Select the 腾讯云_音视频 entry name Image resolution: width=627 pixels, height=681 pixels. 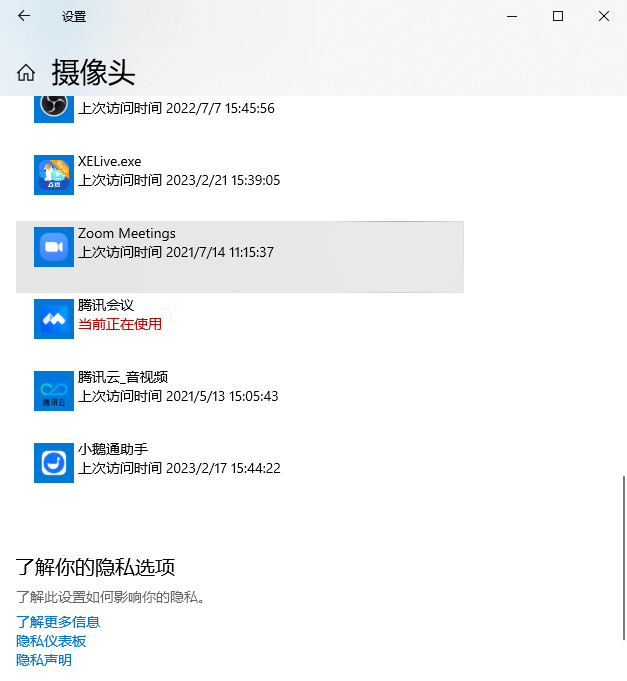[123, 377]
